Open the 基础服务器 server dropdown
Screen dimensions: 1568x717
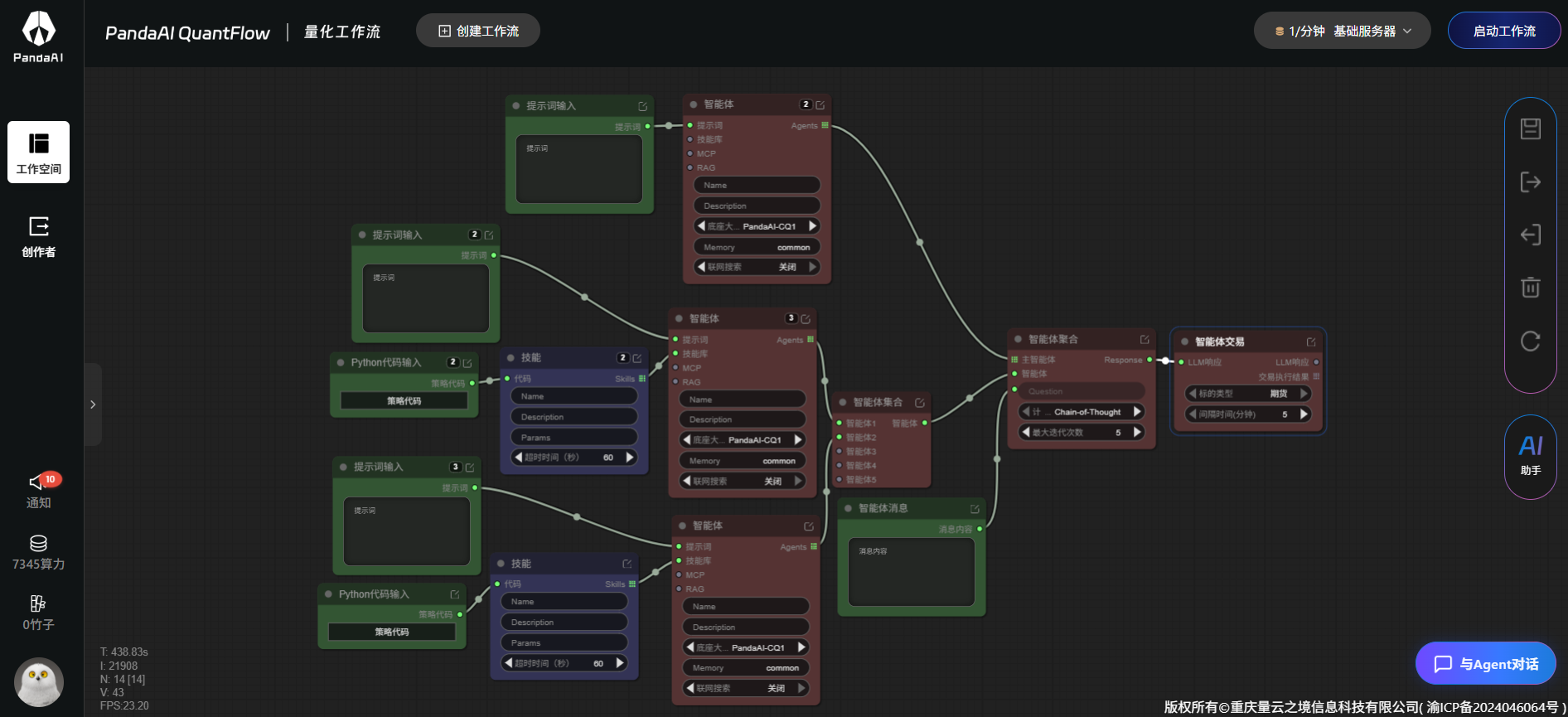[x=1343, y=31]
